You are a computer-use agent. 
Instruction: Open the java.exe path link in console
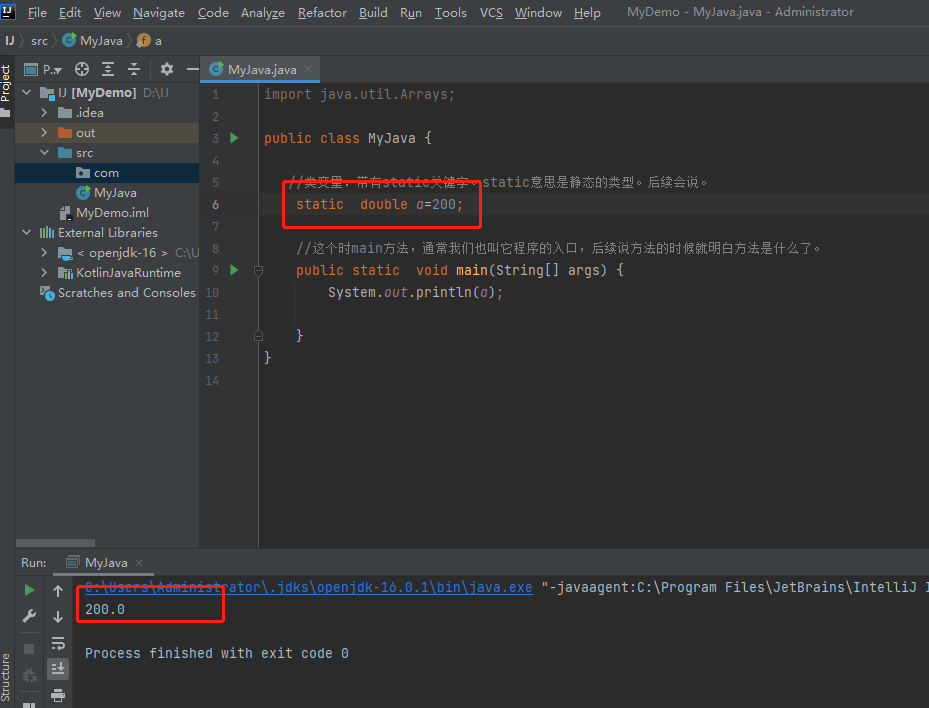[309, 587]
